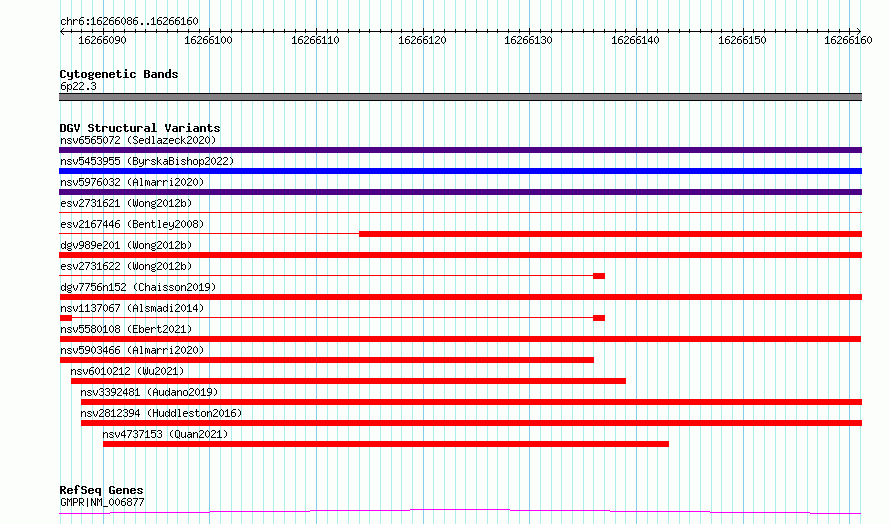Open nsv5903466 (Almarri2020) label
Image resolution: width=890 pixels, height=524 pixels.
click(132, 350)
